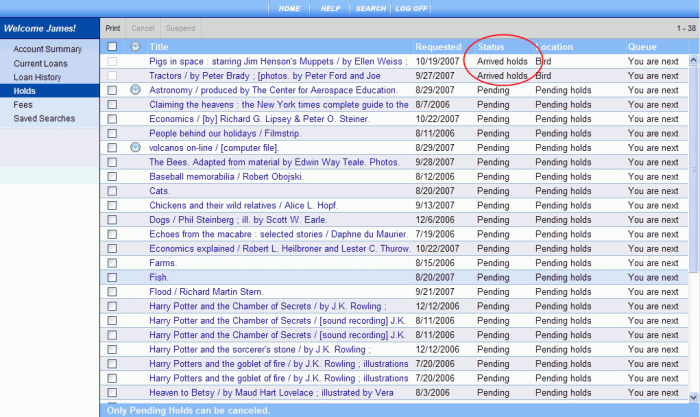Open the Pigs in space title link
700x417 pixels.
click(x=277, y=61)
